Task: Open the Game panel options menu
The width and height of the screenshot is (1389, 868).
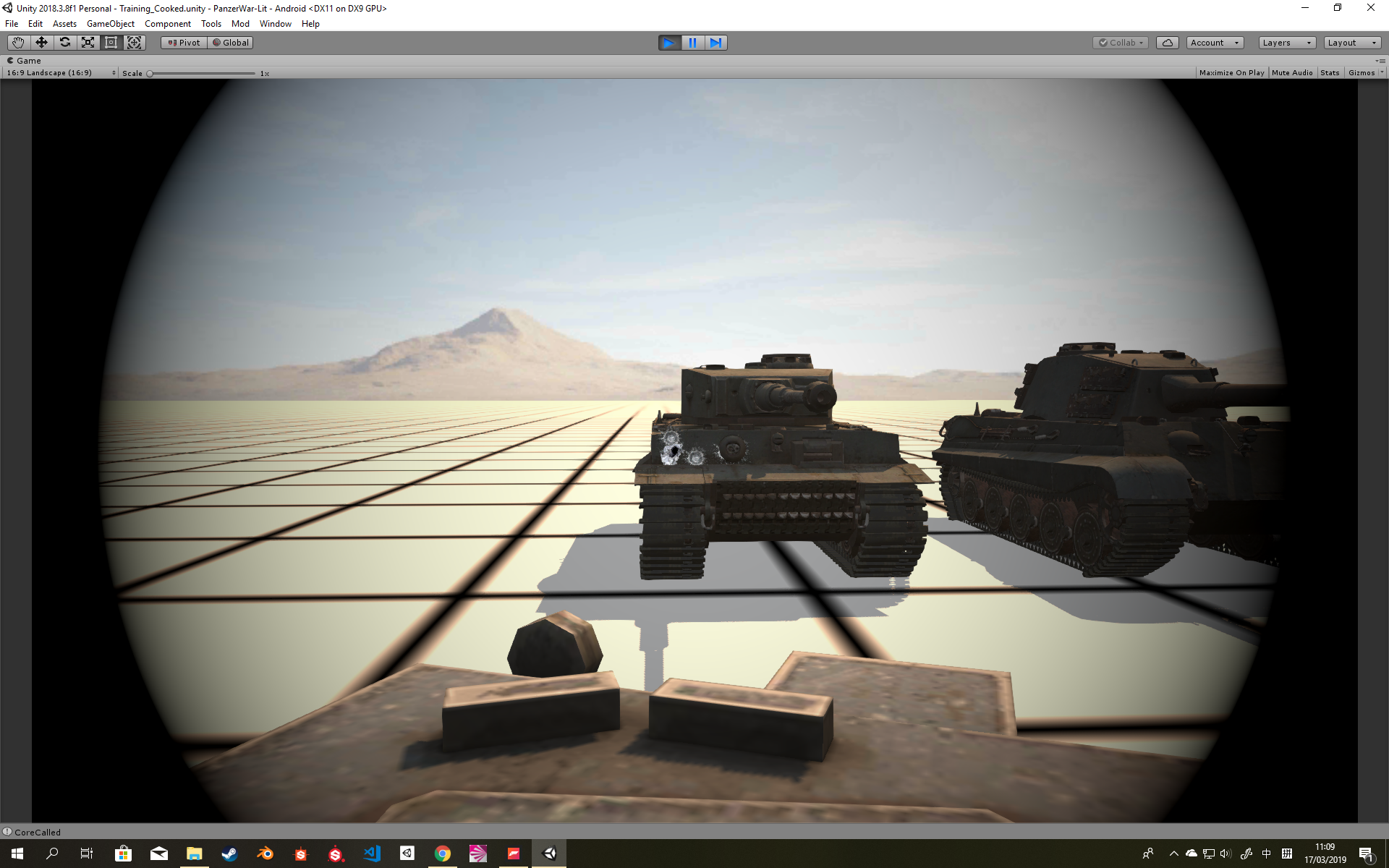Action: tap(1380, 61)
